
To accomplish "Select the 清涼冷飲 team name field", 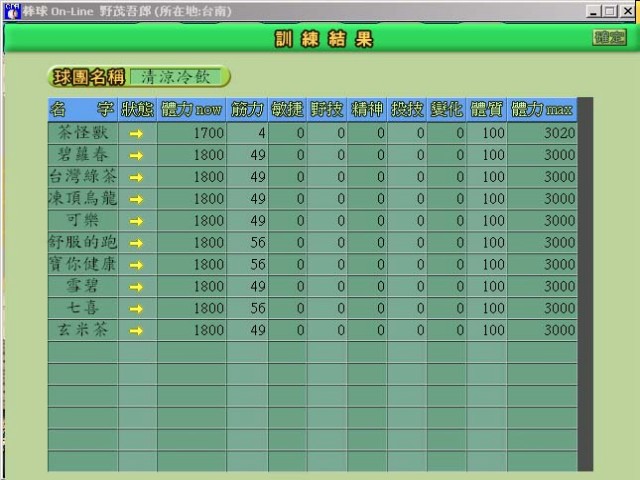I will point(178,77).
